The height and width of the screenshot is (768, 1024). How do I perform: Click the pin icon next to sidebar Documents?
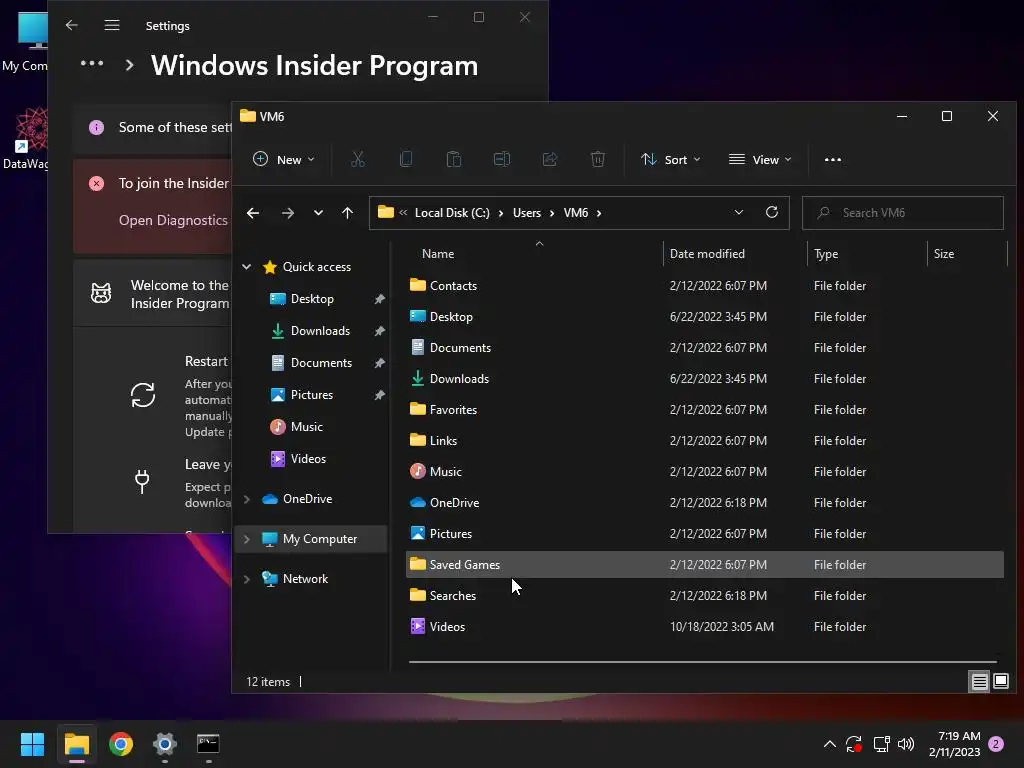click(379, 363)
